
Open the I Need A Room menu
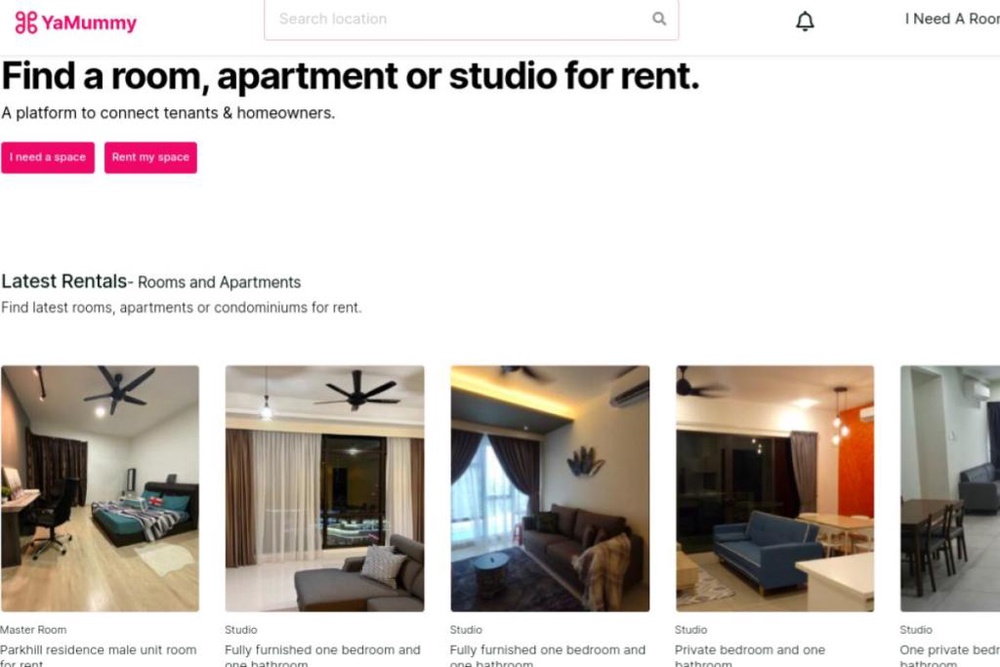click(952, 19)
